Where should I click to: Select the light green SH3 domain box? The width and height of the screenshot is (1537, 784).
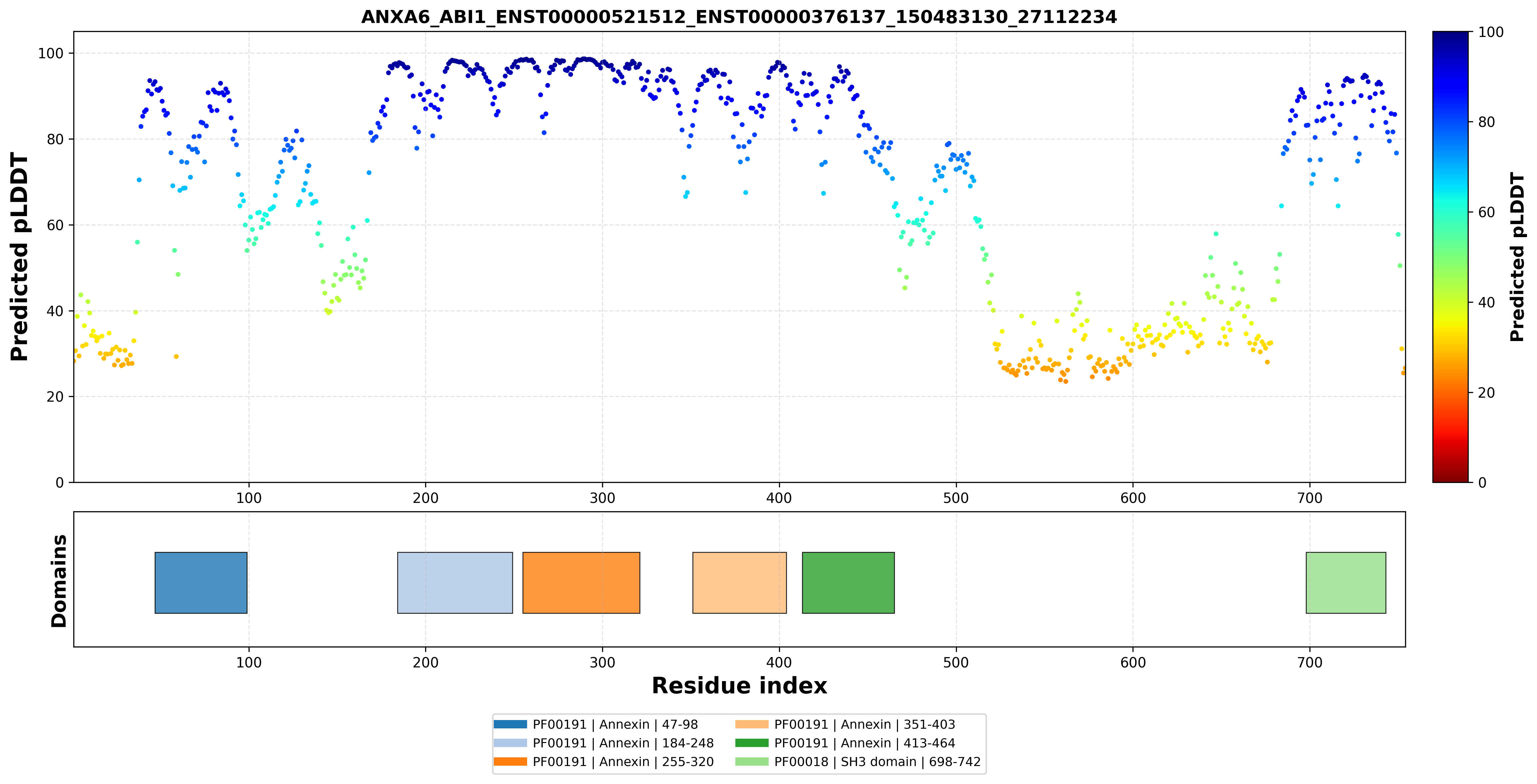pos(1346,583)
